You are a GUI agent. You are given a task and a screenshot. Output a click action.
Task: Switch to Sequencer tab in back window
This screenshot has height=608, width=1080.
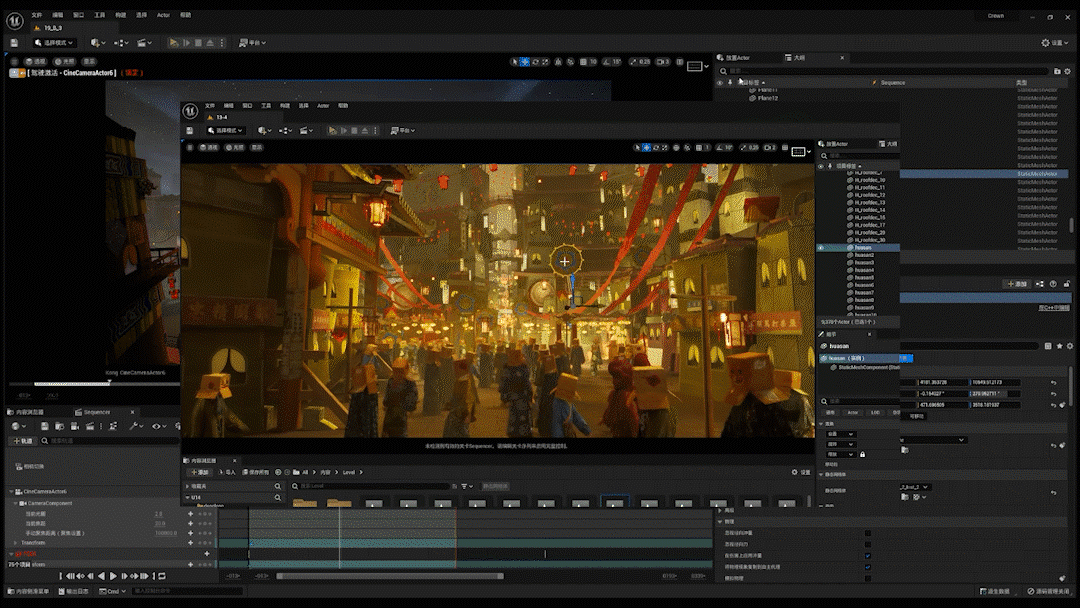pyautogui.click(x=97, y=412)
